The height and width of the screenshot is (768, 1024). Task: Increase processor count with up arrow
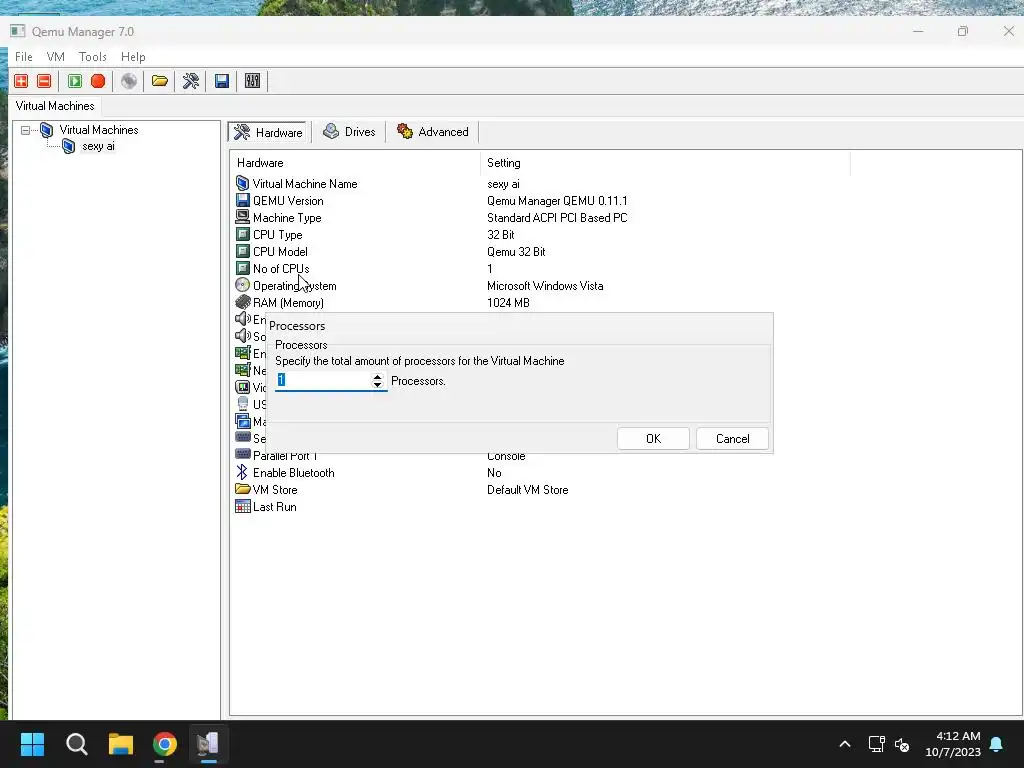click(x=377, y=377)
